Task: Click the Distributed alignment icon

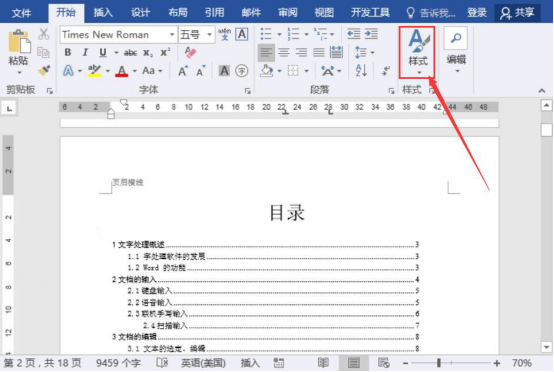Action: click(x=336, y=52)
